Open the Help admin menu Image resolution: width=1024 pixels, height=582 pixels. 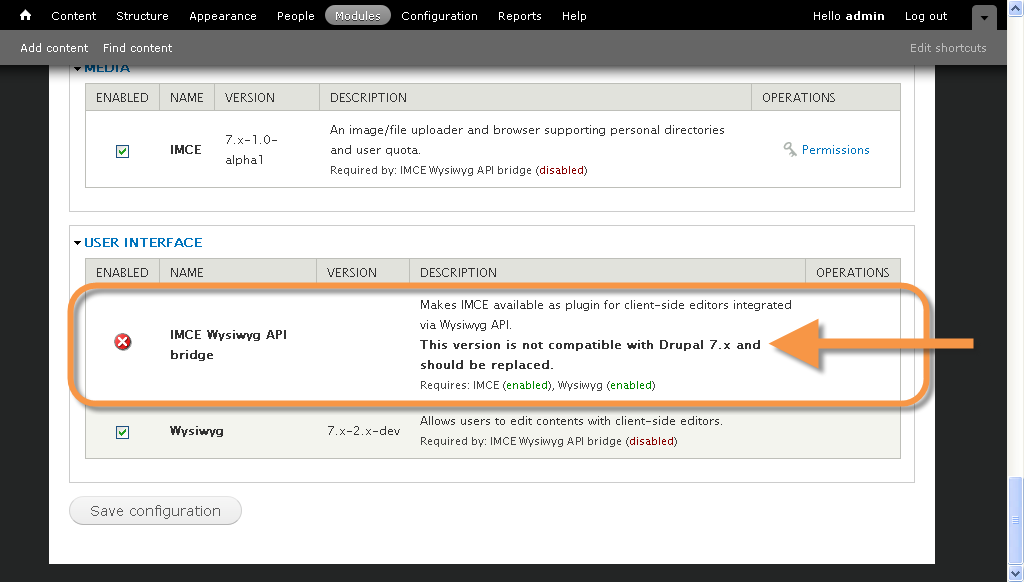574,16
